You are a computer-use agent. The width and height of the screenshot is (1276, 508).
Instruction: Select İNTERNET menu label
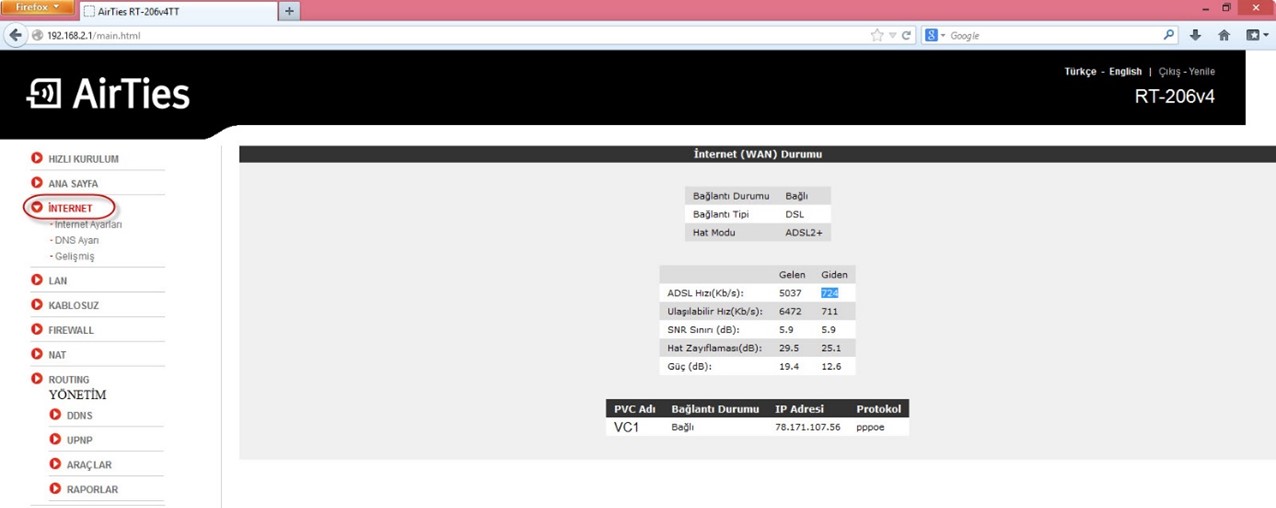[70, 208]
